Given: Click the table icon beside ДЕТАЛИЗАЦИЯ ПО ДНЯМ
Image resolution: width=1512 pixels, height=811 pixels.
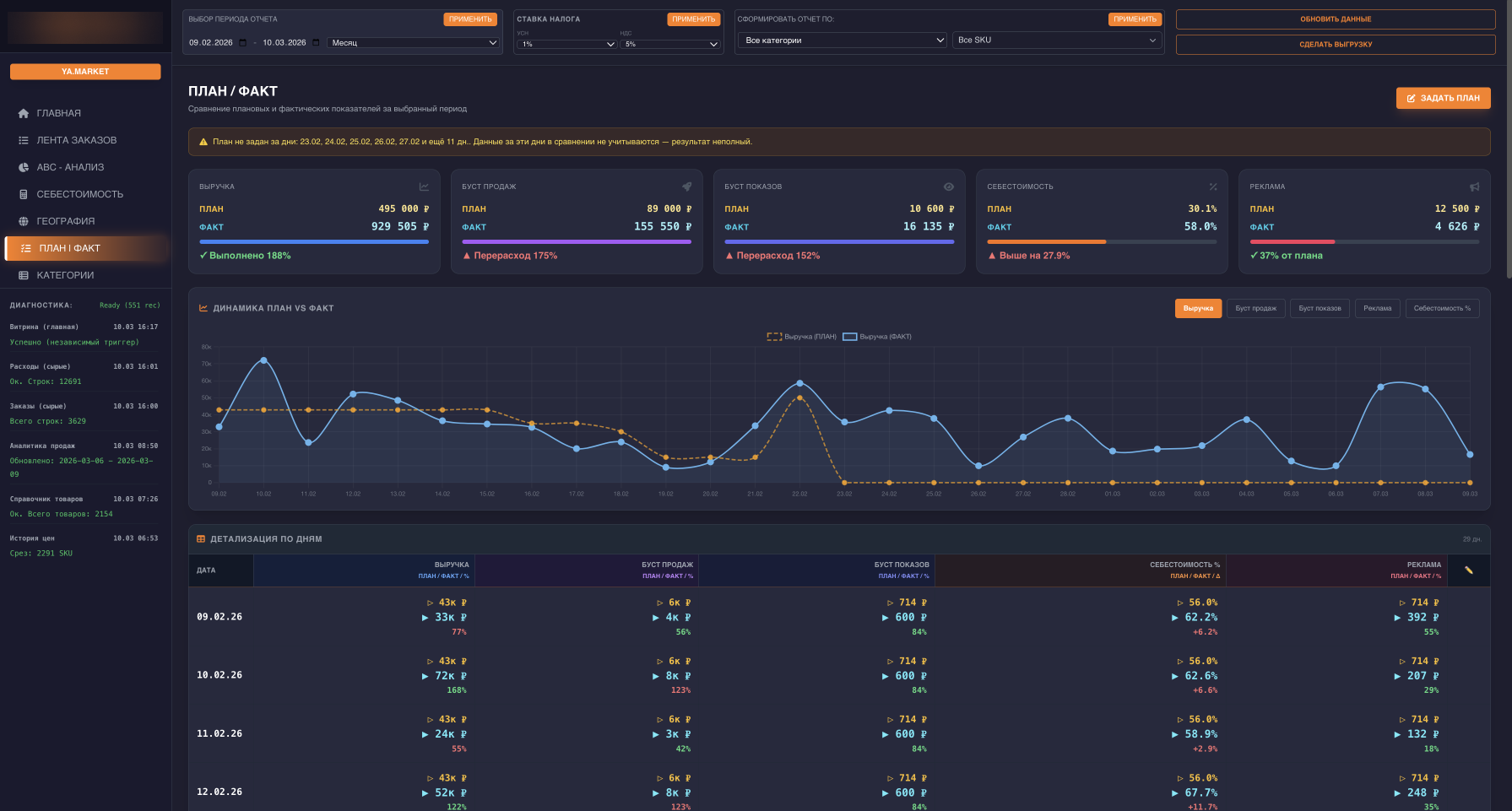Looking at the screenshot, I should point(201,538).
